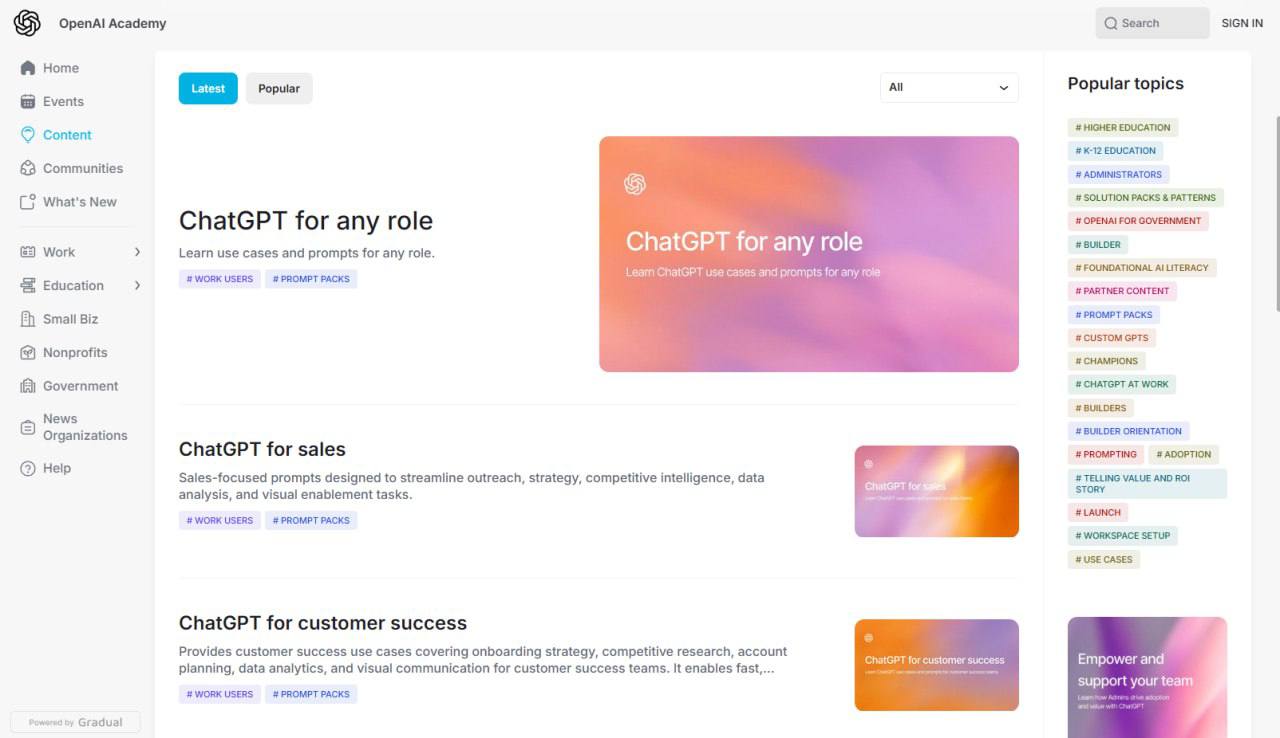The width and height of the screenshot is (1280, 738).
Task: Open the ChatGPT for any role thumbnail
Action: click(x=808, y=254)
